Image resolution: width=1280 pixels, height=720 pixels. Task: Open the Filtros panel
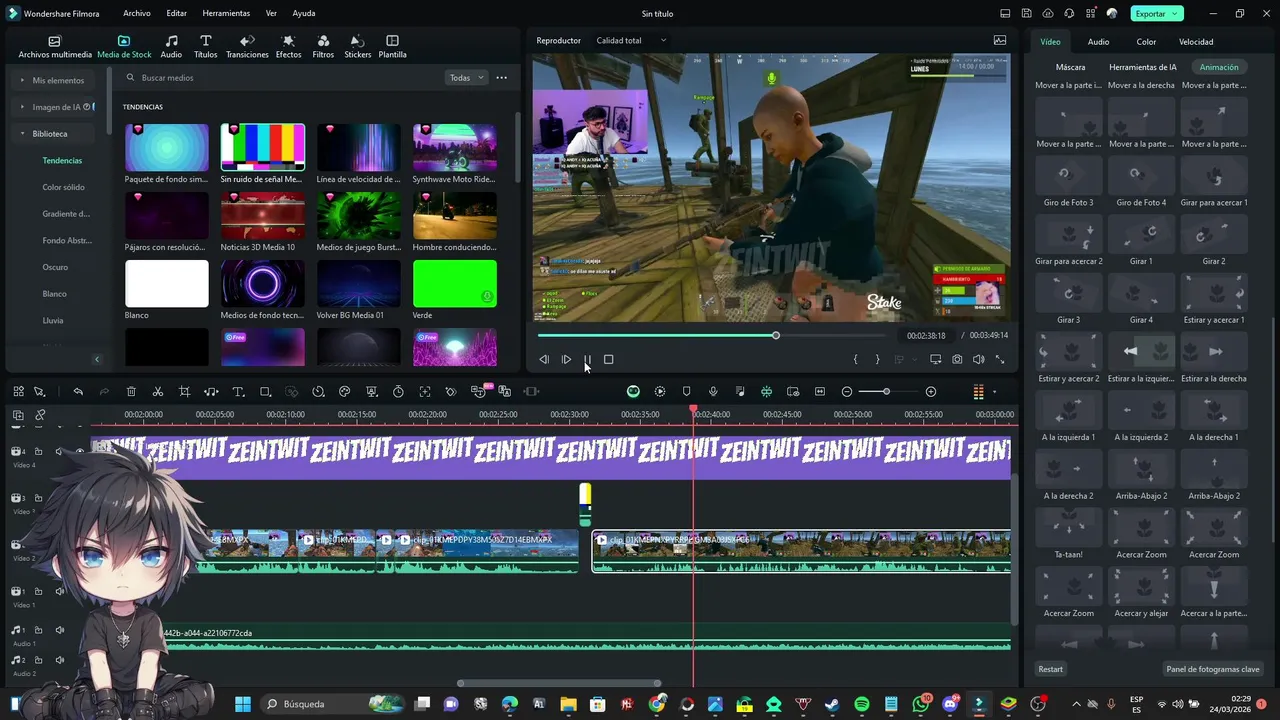pyautogui.click(x=323, y=46)
